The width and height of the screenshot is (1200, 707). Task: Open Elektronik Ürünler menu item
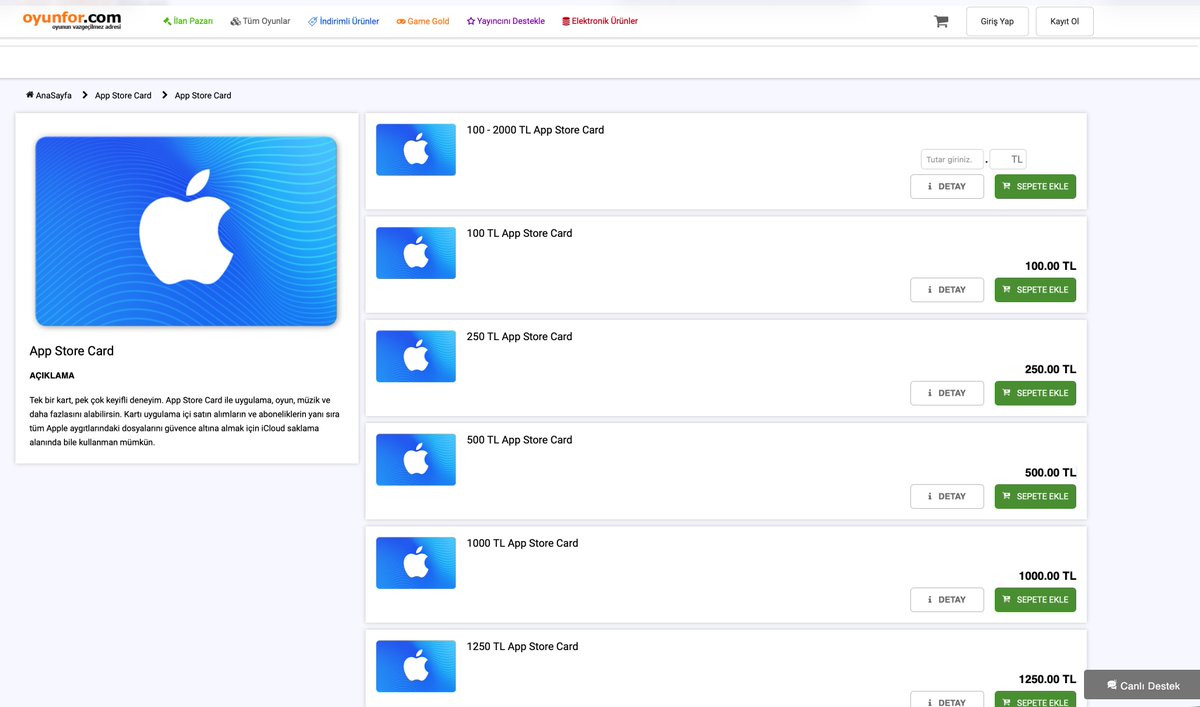pyautogui.click(x=600, y=21)
